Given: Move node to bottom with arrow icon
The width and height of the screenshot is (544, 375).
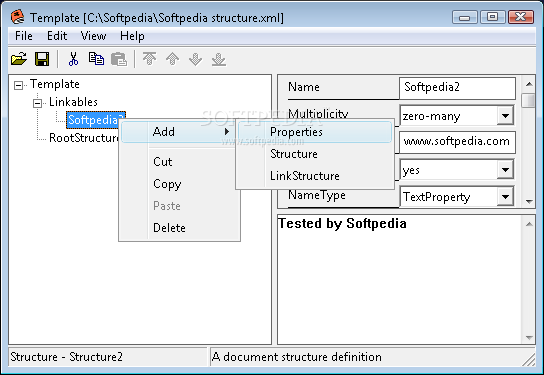Looking at the screenshot, I should pyautogui.click(x=219, y=59).
